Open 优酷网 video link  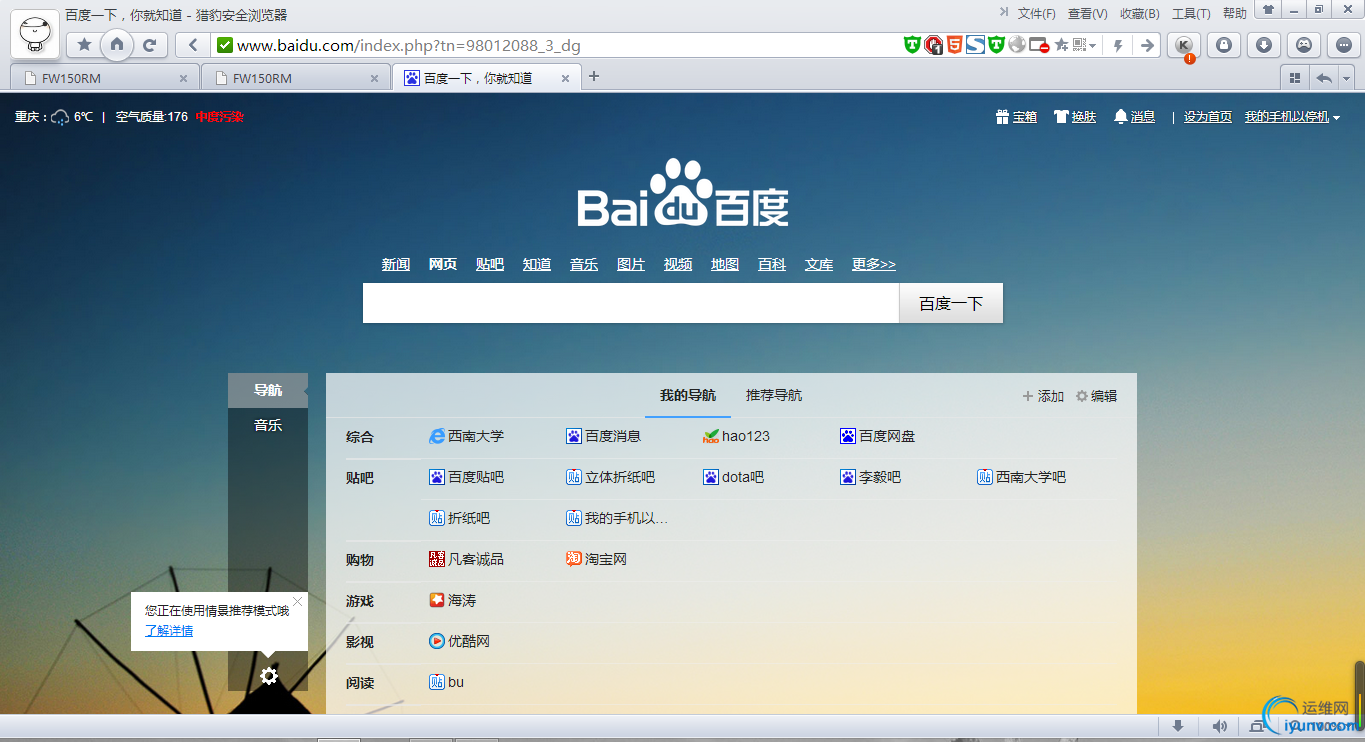click(x=460, y=641)
